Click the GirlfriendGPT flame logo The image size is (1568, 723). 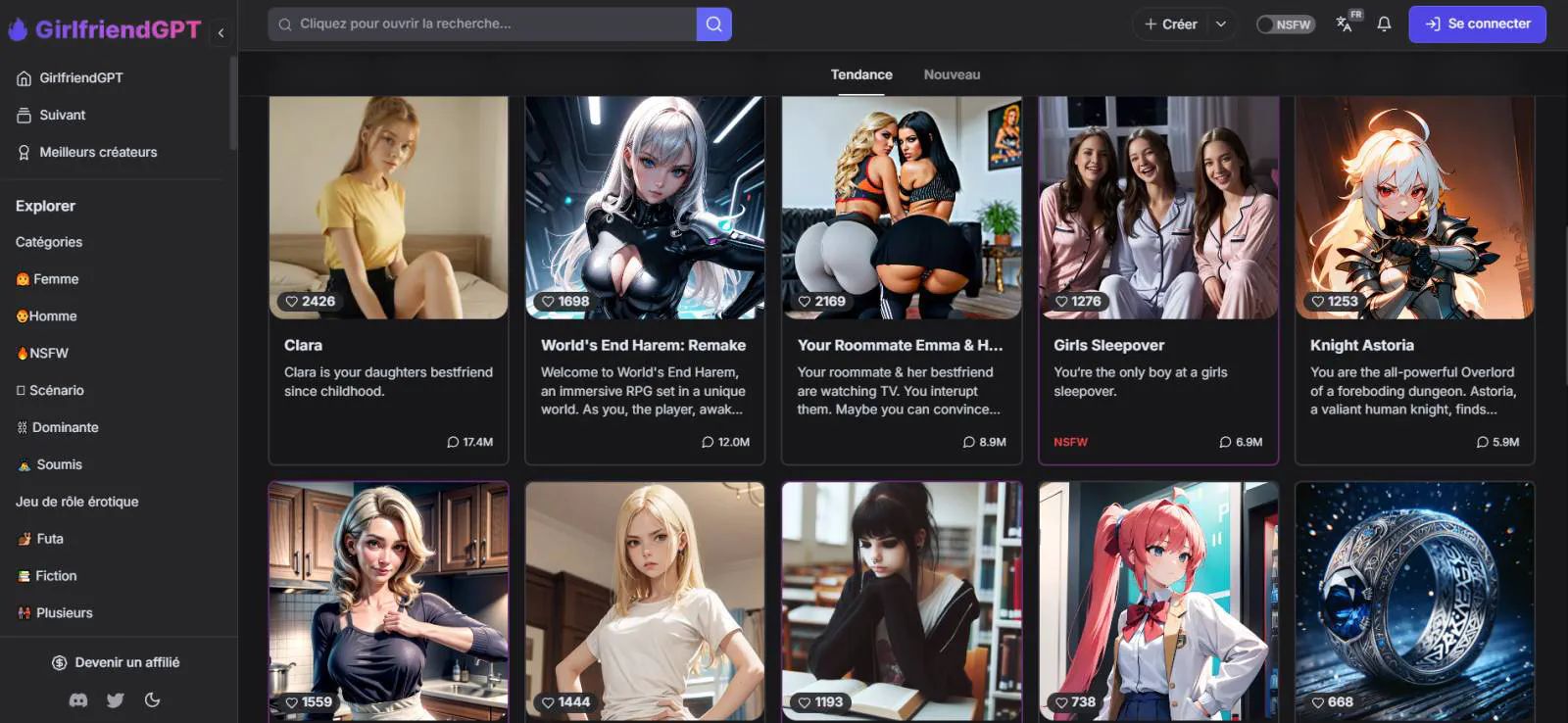coord(18,29)
